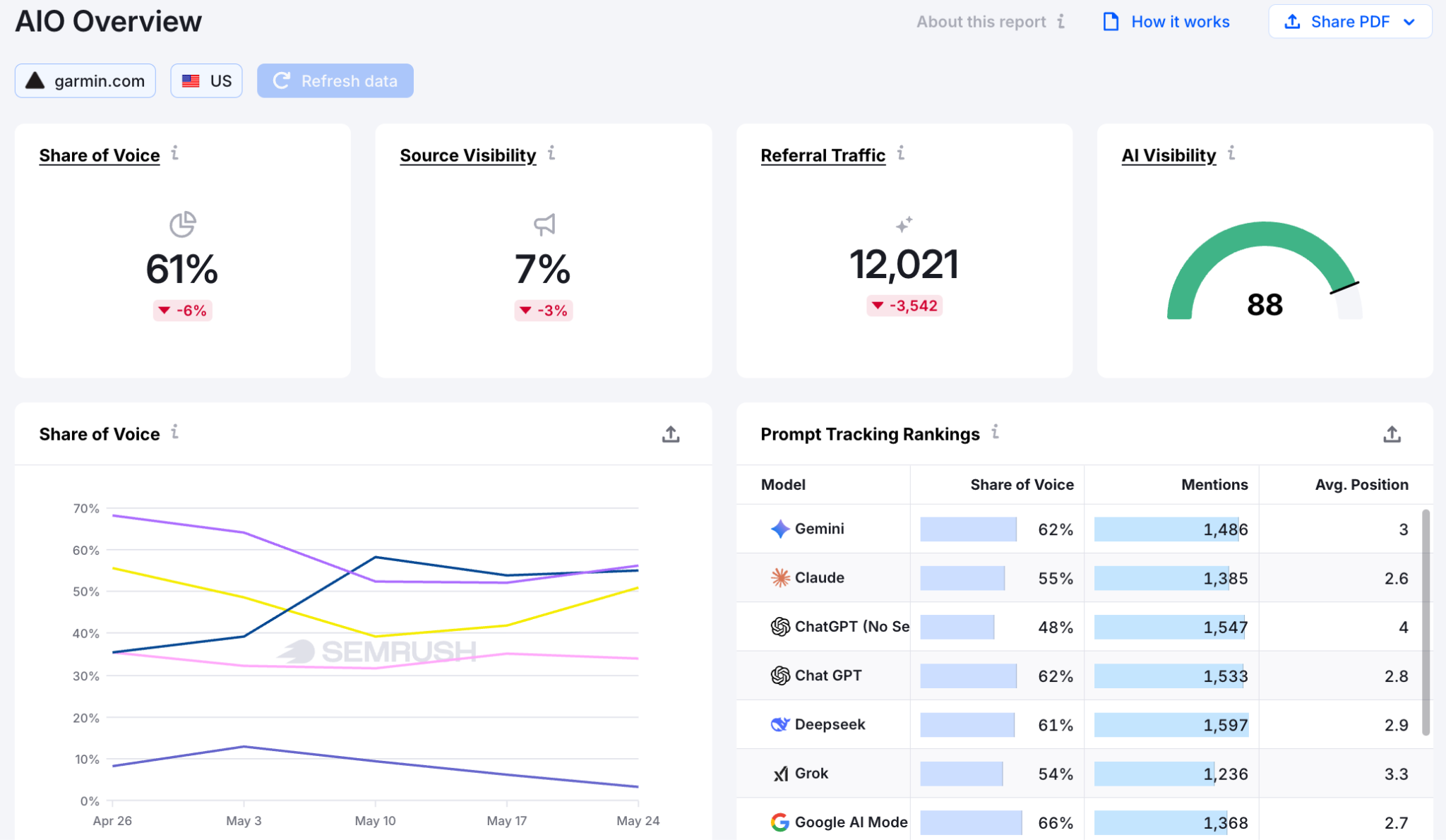The width and height of the screenshot is (1446, 840).
Task: Click the Gemini model icon
Action: 780,529
